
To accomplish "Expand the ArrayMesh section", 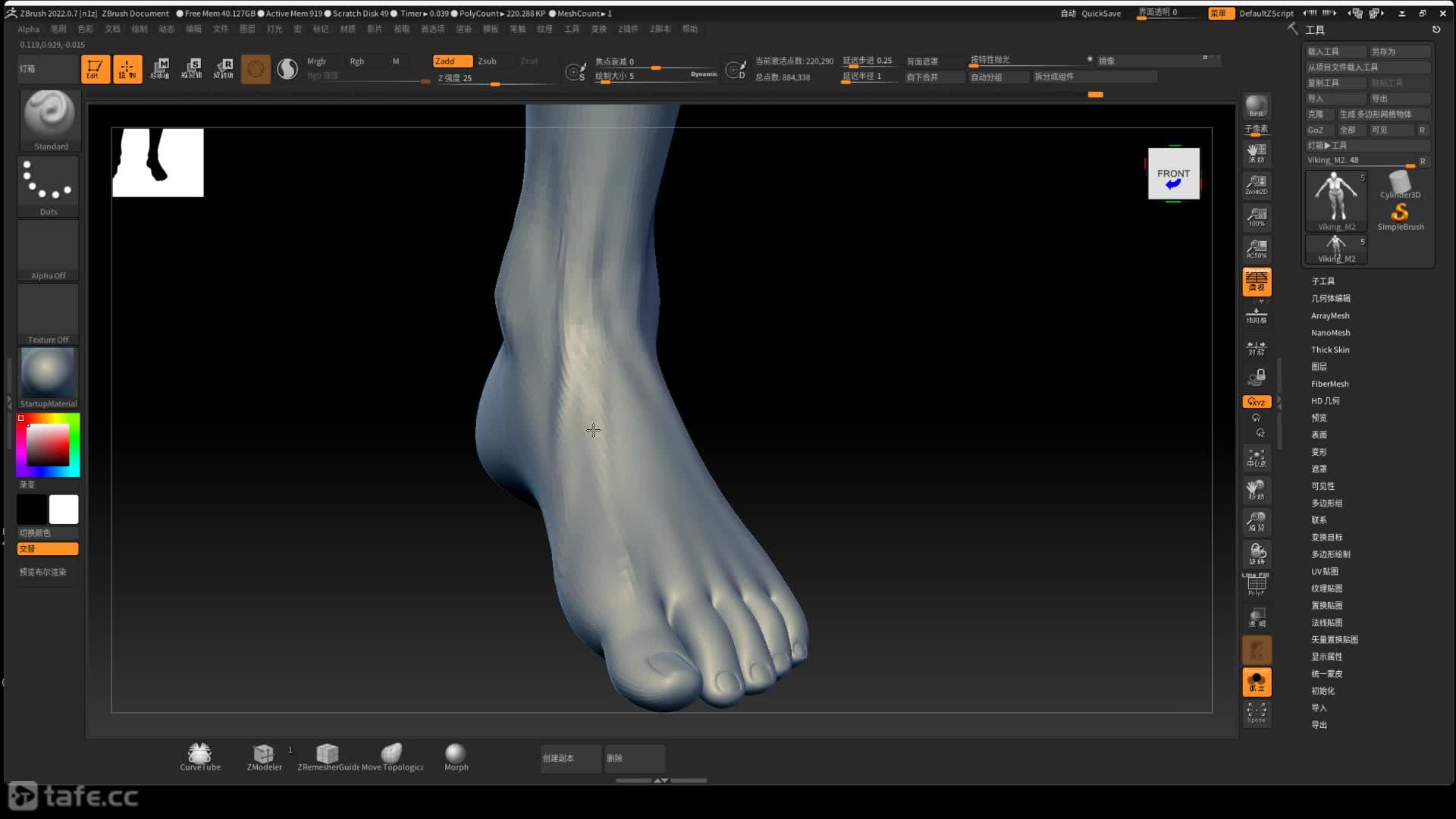I will [1330, 315].
